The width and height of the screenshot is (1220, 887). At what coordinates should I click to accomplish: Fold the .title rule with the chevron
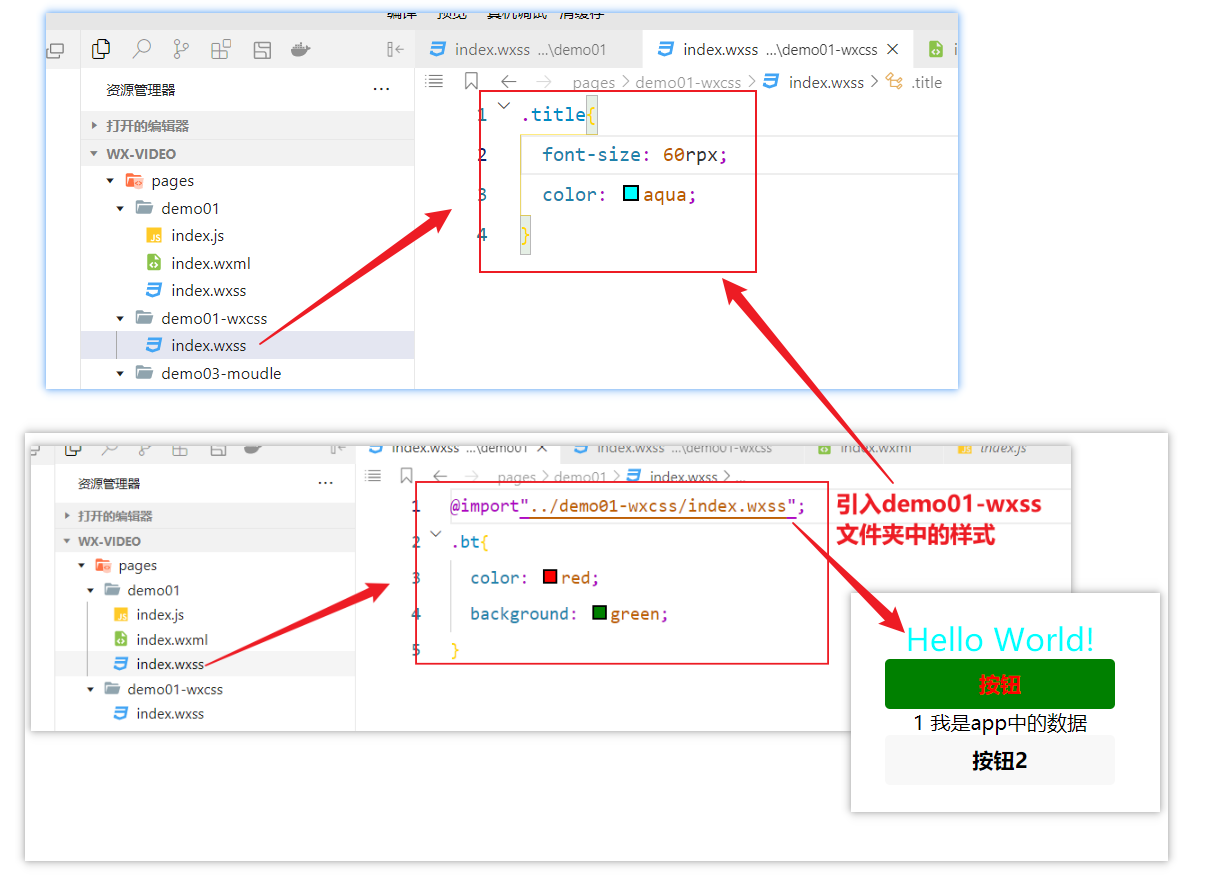pyautogui.click(x=504, y=105)
